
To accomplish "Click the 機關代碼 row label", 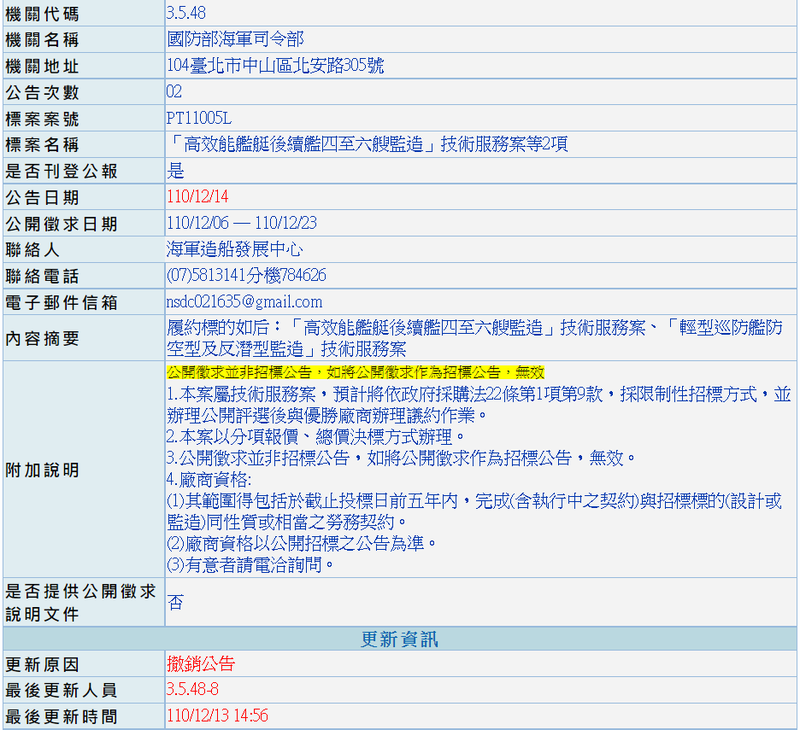I will pyautogui.click(x=42, y=14).
